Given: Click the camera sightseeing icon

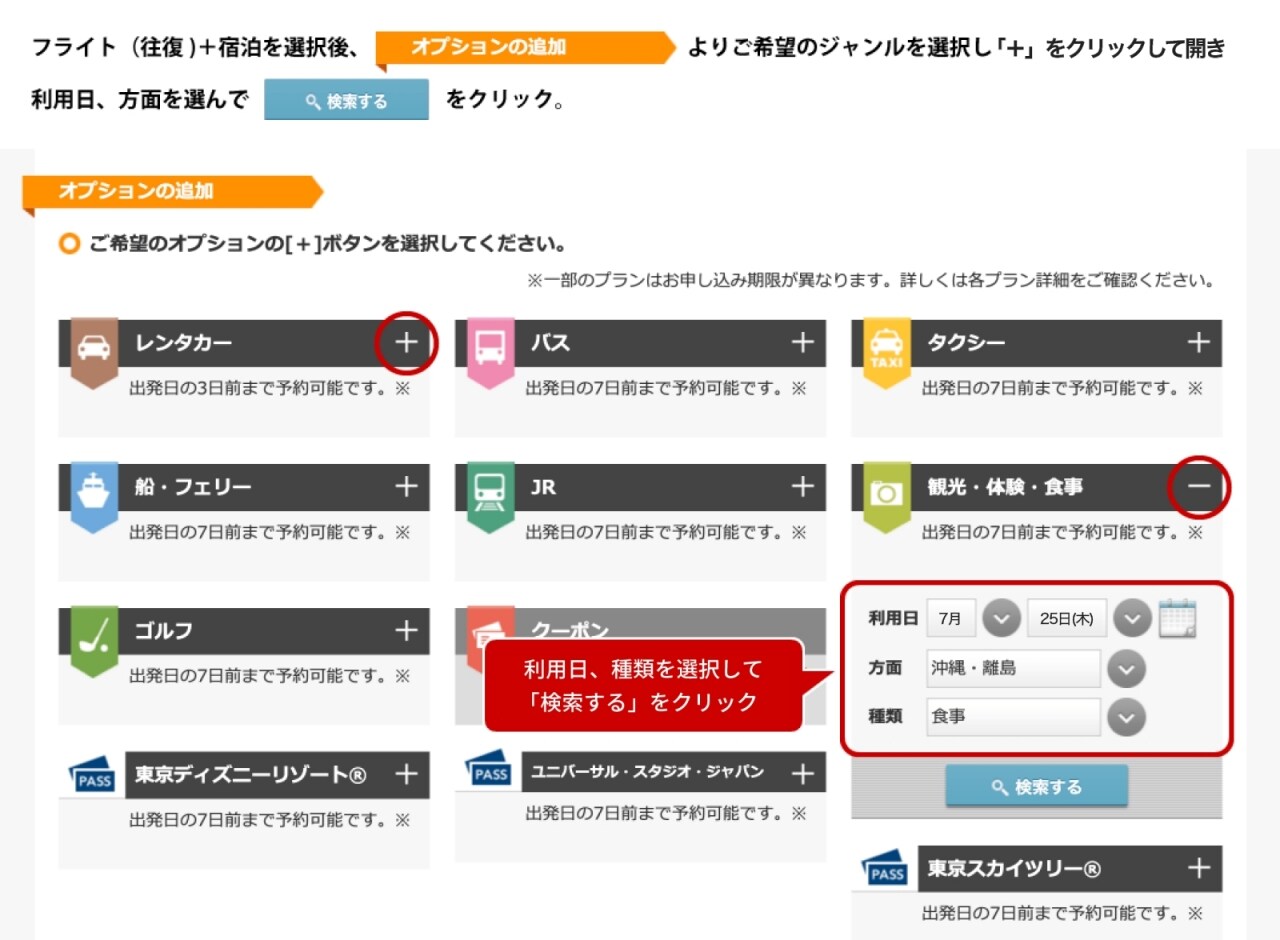Looking at the screenshot, I should [887, 492].
